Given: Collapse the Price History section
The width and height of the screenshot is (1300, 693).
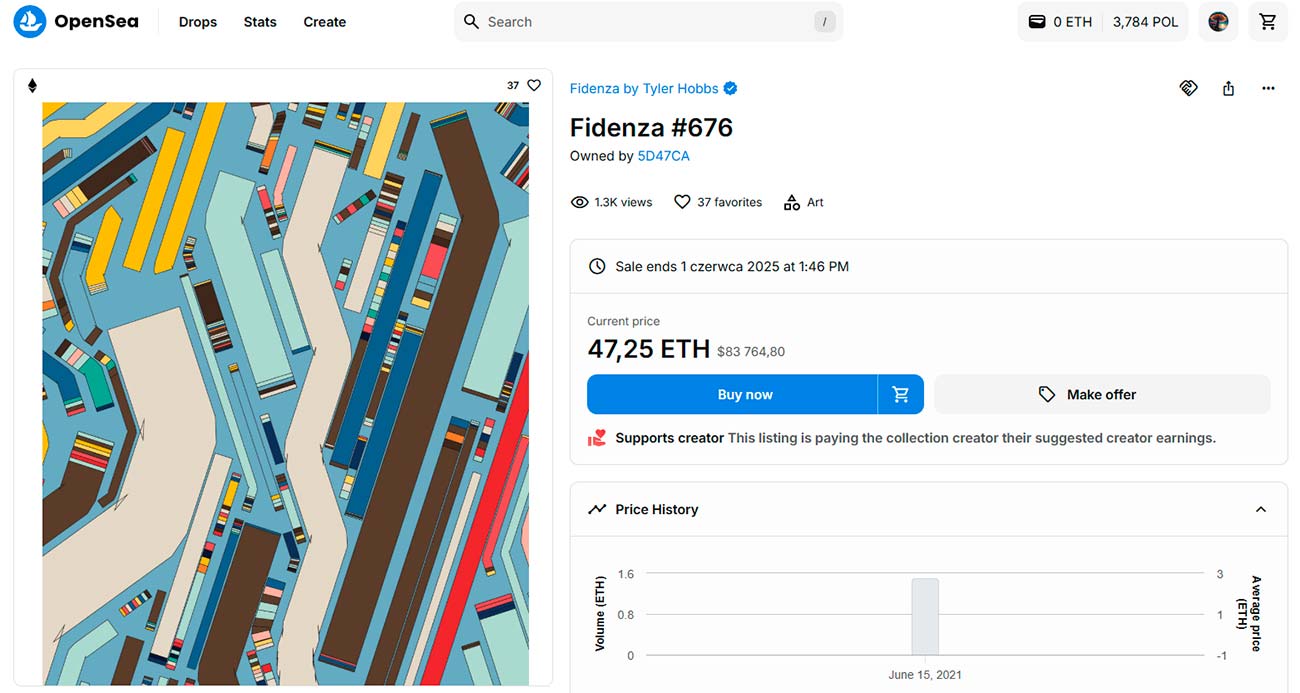Looking at the screenshot, I should coord(1261,509).
